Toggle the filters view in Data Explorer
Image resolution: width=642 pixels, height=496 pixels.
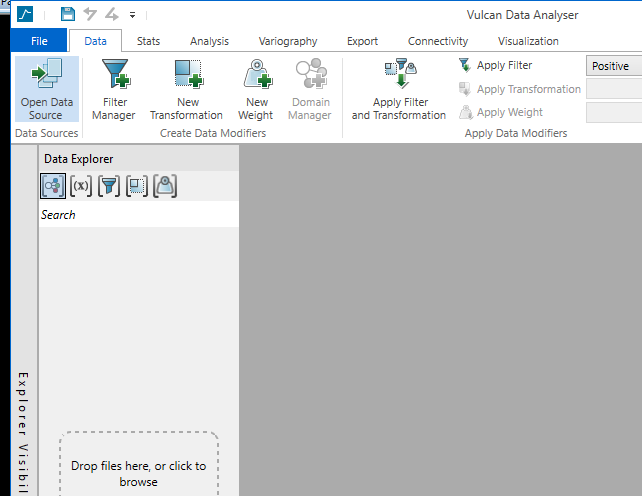pos(109,186)
